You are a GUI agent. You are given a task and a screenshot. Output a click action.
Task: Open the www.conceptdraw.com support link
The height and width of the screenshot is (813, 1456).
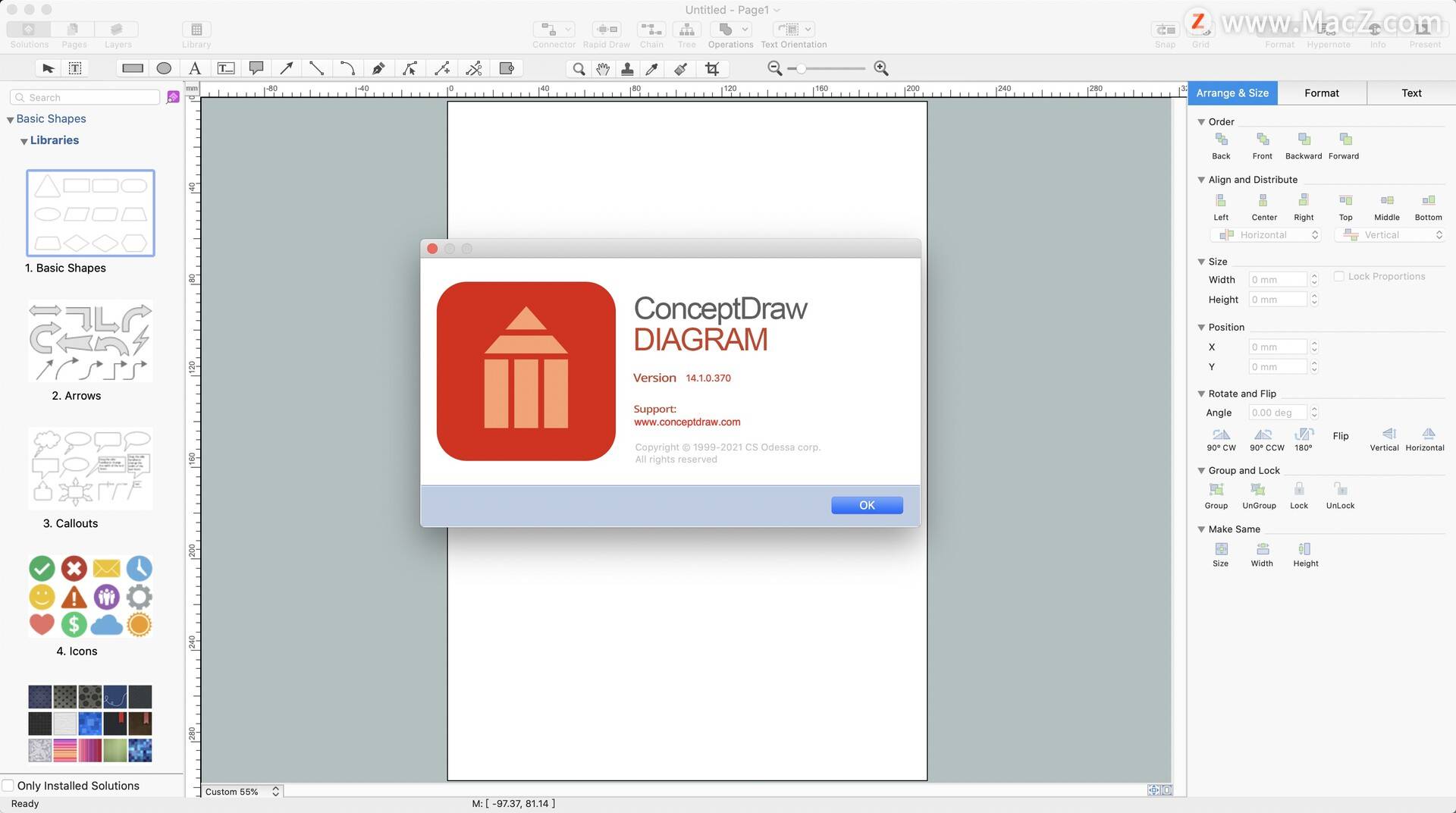click(687, 422)
